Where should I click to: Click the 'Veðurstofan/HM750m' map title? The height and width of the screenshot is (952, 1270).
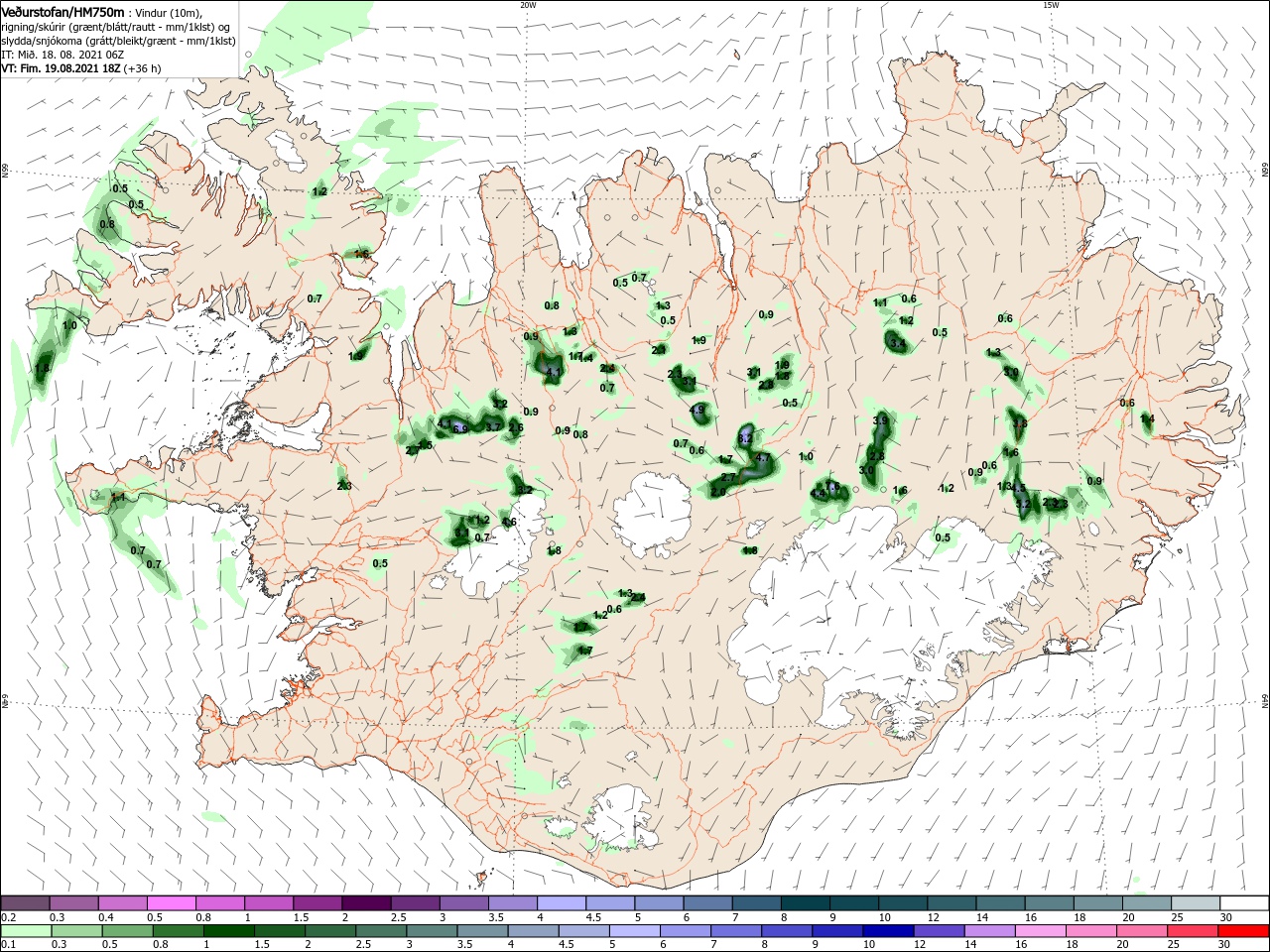[x=63, y=11]
